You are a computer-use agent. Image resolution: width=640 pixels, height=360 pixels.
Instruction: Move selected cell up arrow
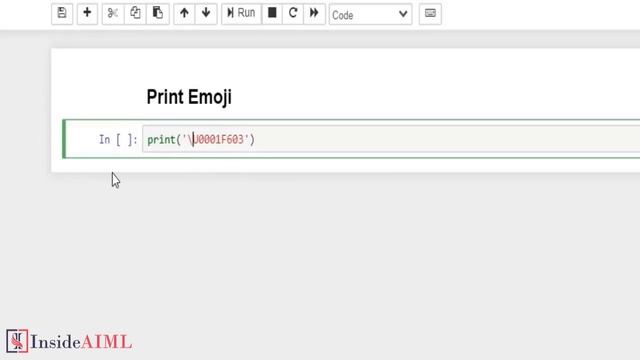[184, 13]
